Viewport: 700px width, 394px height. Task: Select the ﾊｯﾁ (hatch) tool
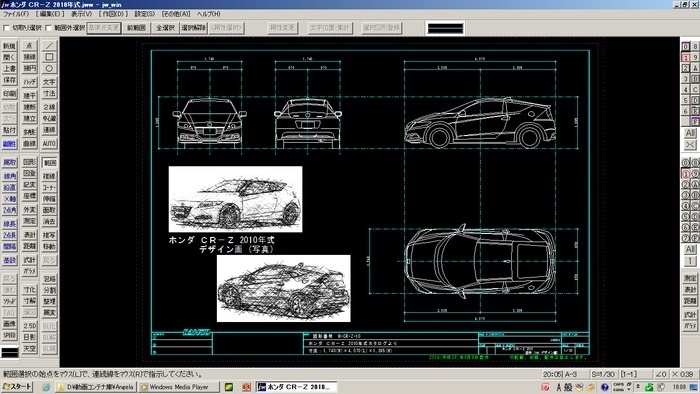tap(29, 82)
